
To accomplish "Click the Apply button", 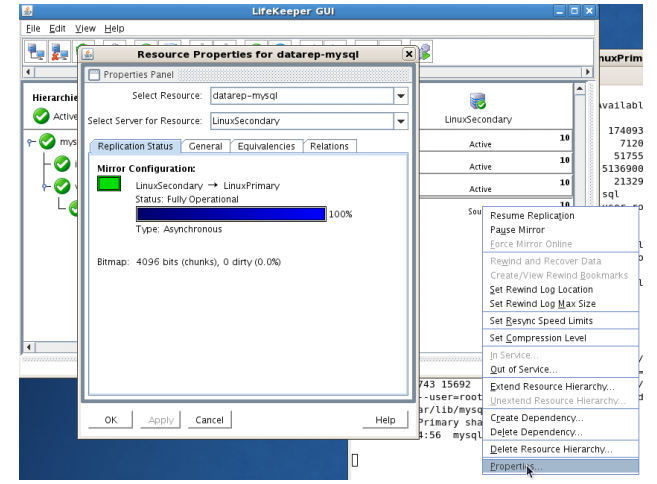I will 161,420.
